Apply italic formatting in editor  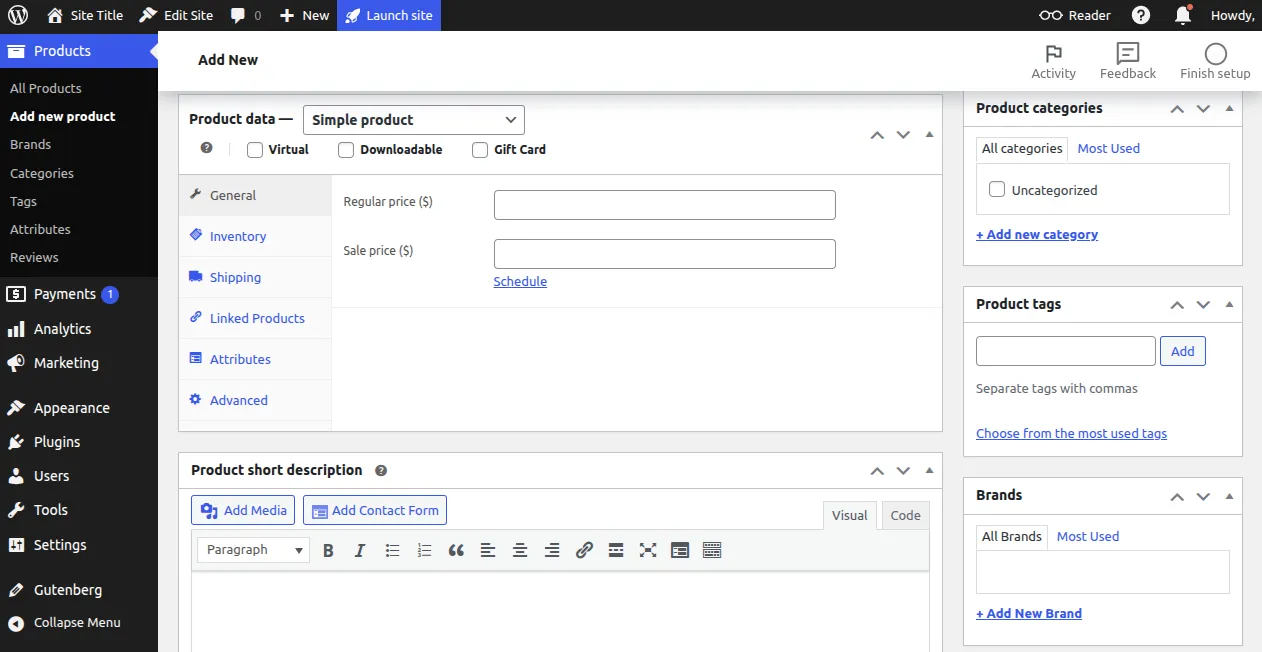click(360, 550)
